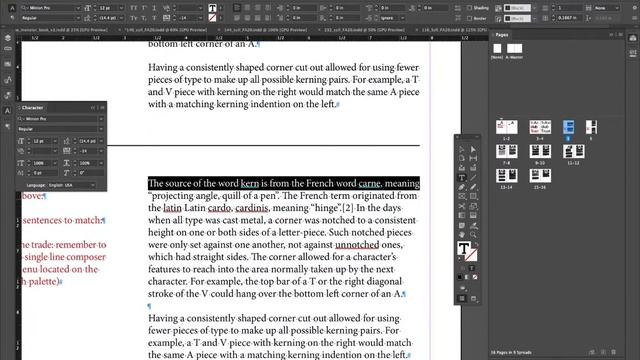Open the 12 pt font size dropdown in control bar

click(x=121, y=8)
